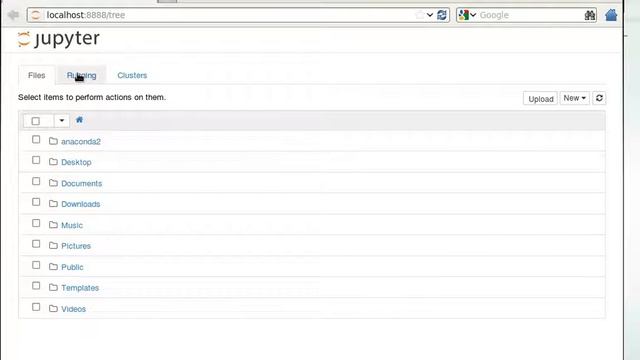Check the Templates checkbox
The height and width of the screenshot is (360, 640).
pos(36,286)
